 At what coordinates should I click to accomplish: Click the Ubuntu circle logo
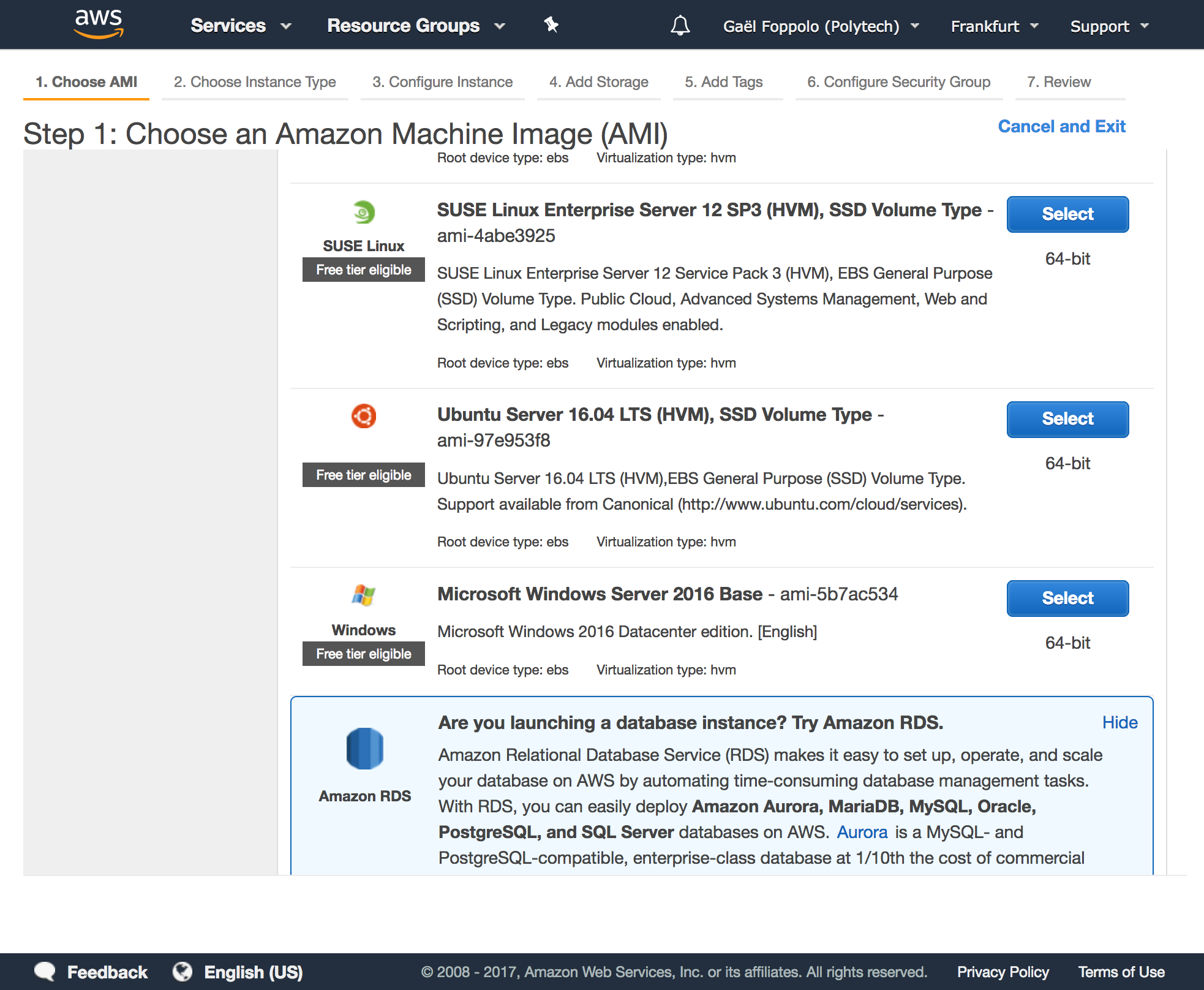pos(364,416)
